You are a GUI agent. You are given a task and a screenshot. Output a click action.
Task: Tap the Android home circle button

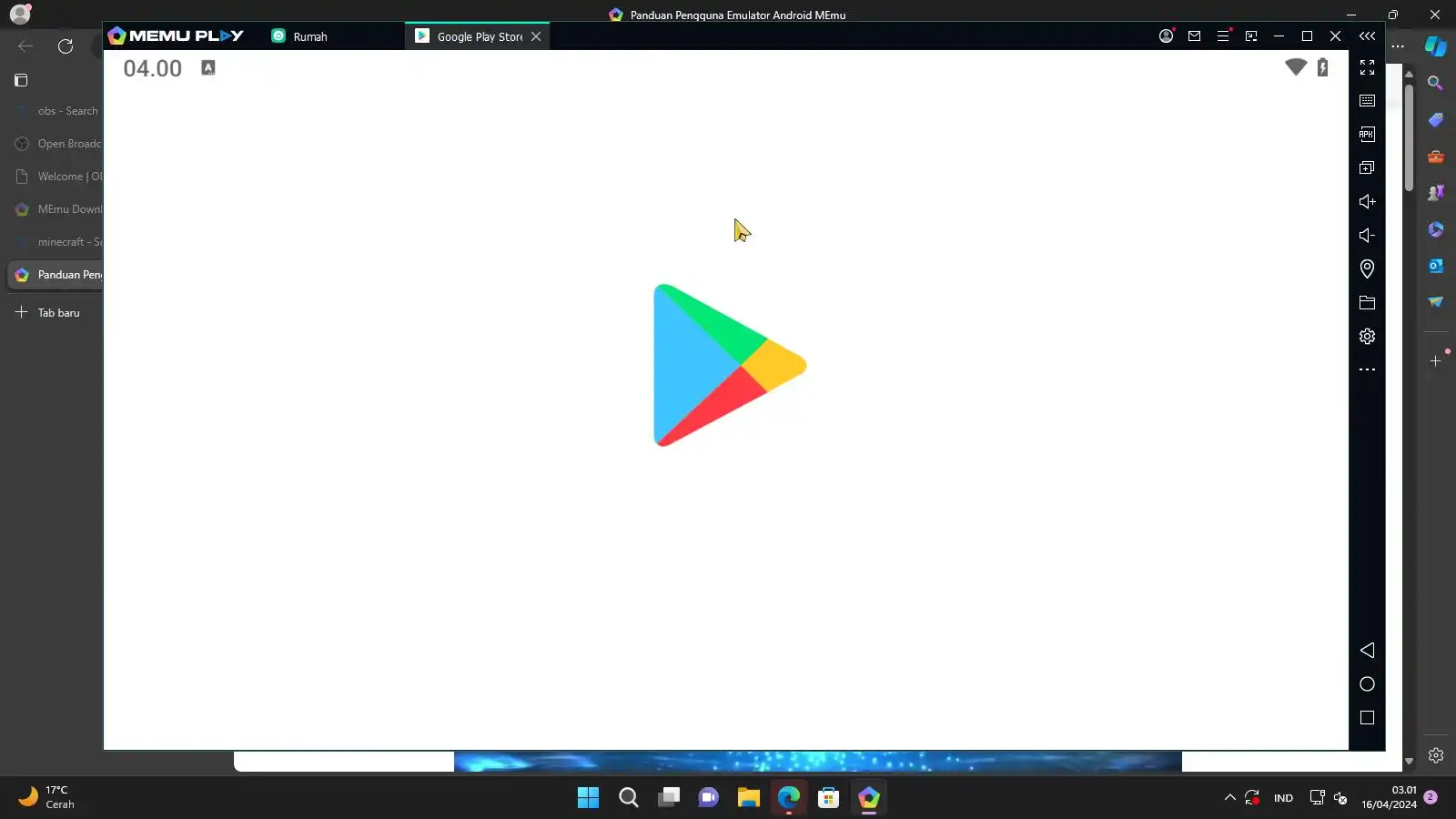point(1367,684)
